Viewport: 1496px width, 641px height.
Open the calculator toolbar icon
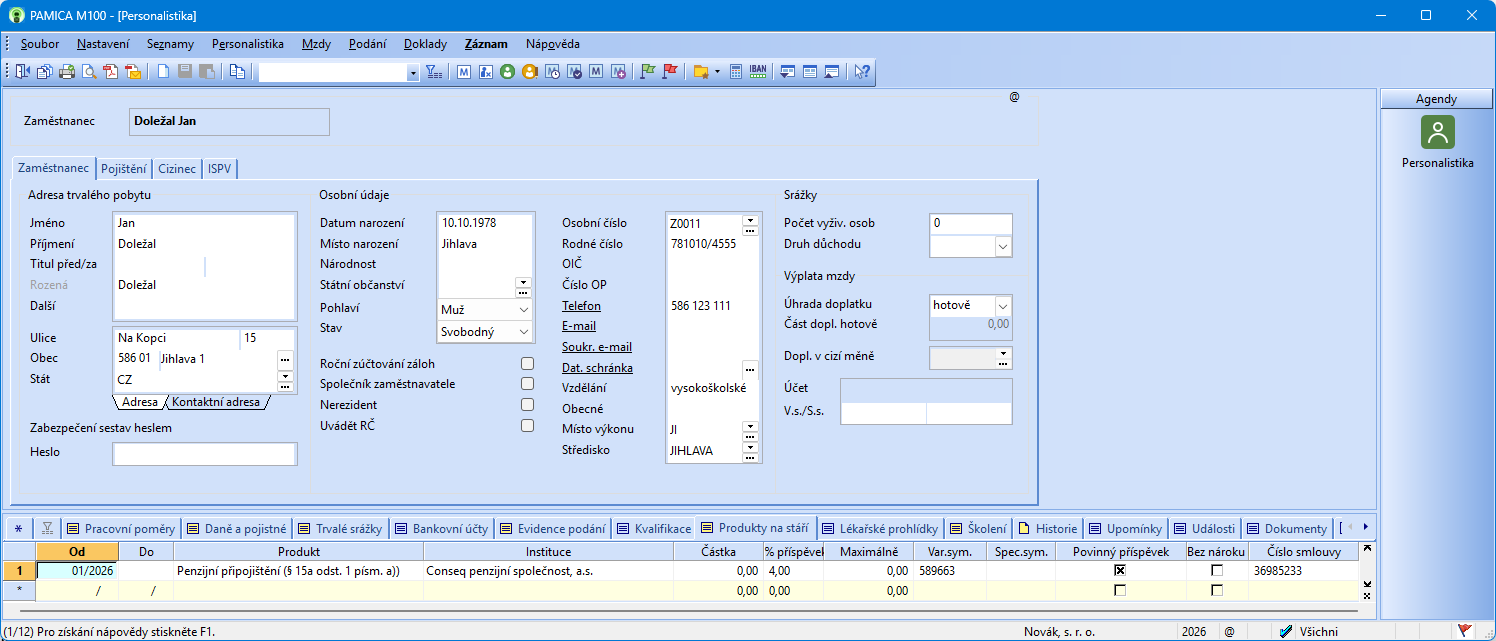coord(736,72)
